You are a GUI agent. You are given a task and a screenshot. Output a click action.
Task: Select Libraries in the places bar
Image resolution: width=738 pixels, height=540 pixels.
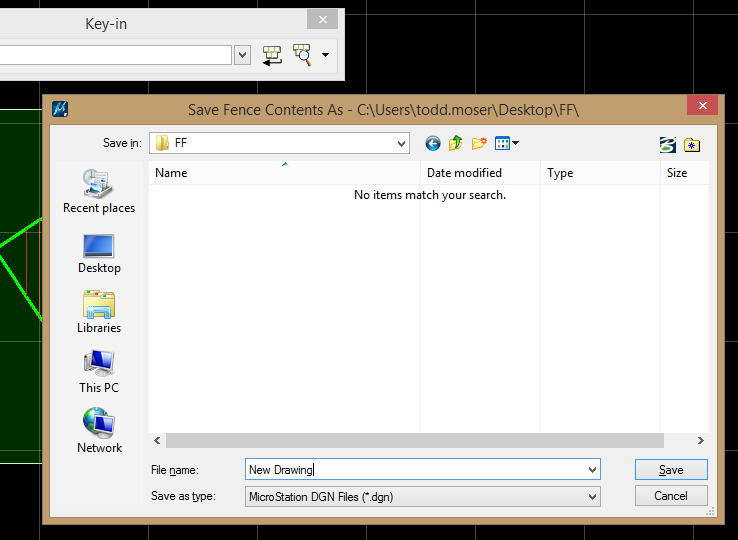coord(99,312)
